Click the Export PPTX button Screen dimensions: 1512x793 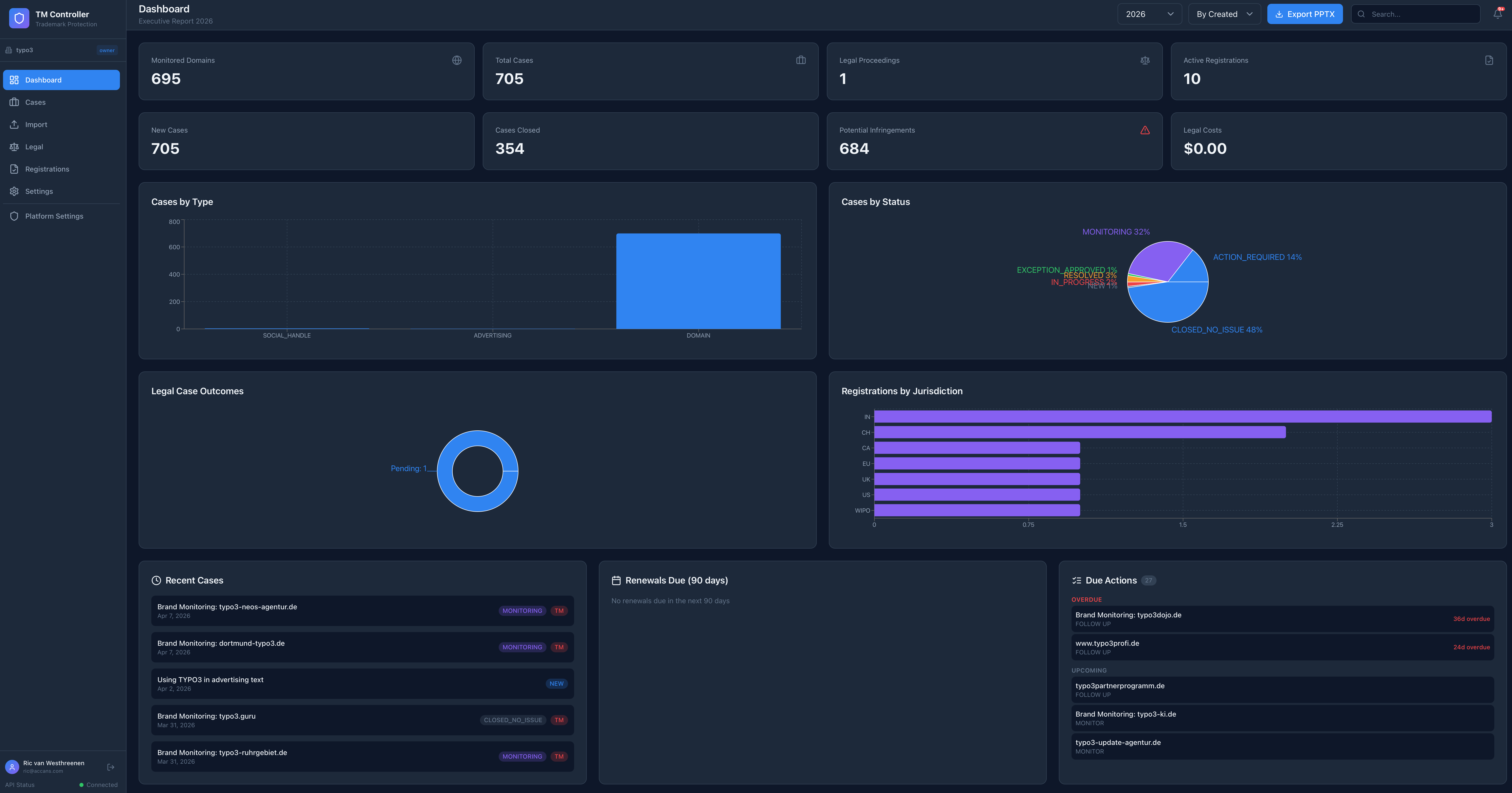click(1304, 14)
